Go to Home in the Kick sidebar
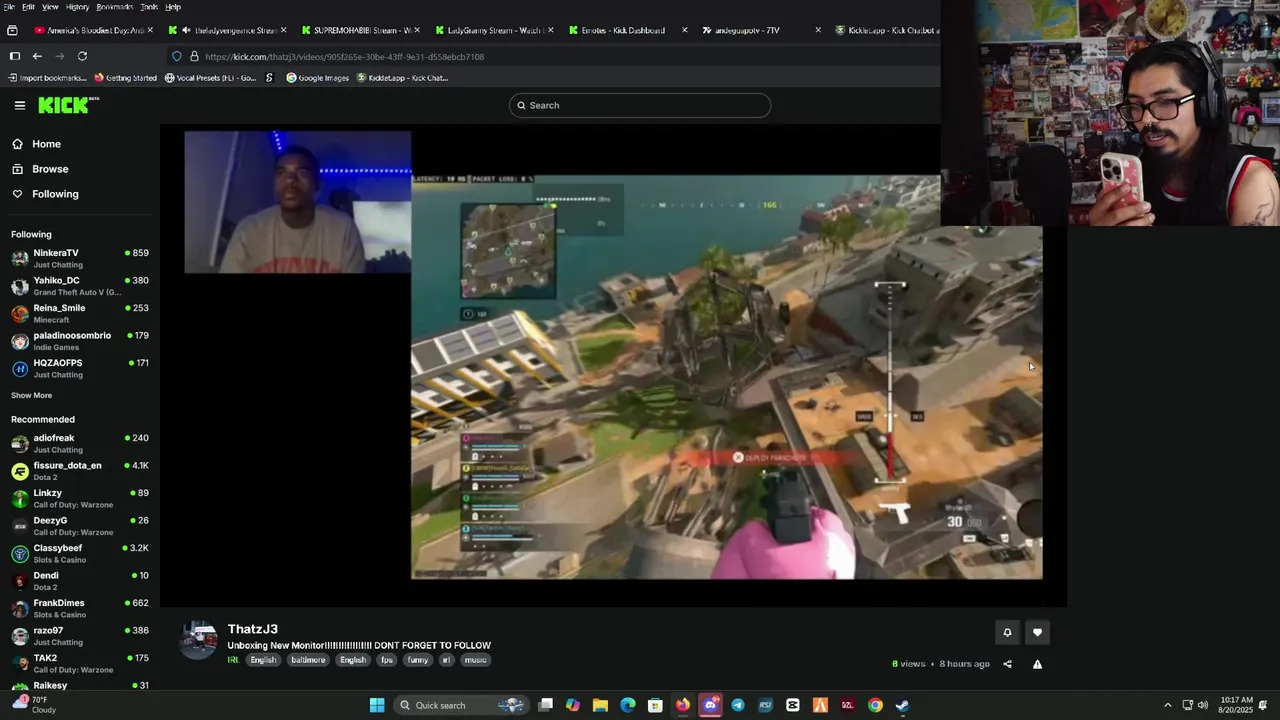 (46, 144)
